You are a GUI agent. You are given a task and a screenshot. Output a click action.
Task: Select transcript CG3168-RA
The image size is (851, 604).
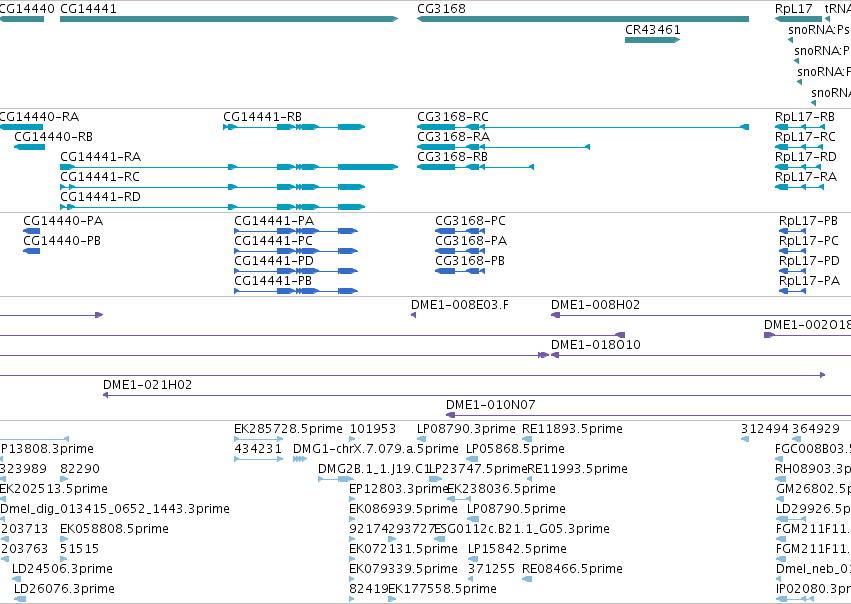tap(503, 147)
